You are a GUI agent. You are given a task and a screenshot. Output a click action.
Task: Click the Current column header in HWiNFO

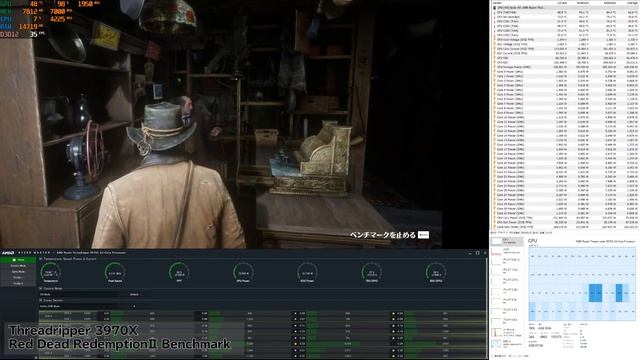point(562,3)
